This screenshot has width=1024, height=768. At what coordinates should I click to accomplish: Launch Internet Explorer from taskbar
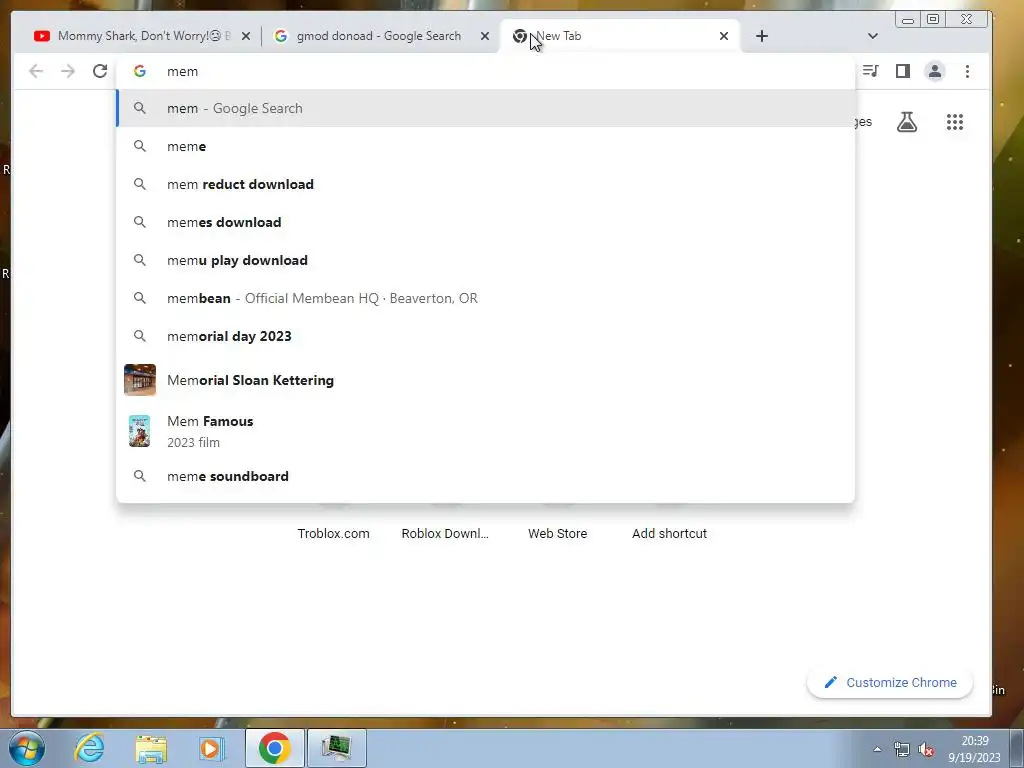pyautogui.click(x=89, y=748)
